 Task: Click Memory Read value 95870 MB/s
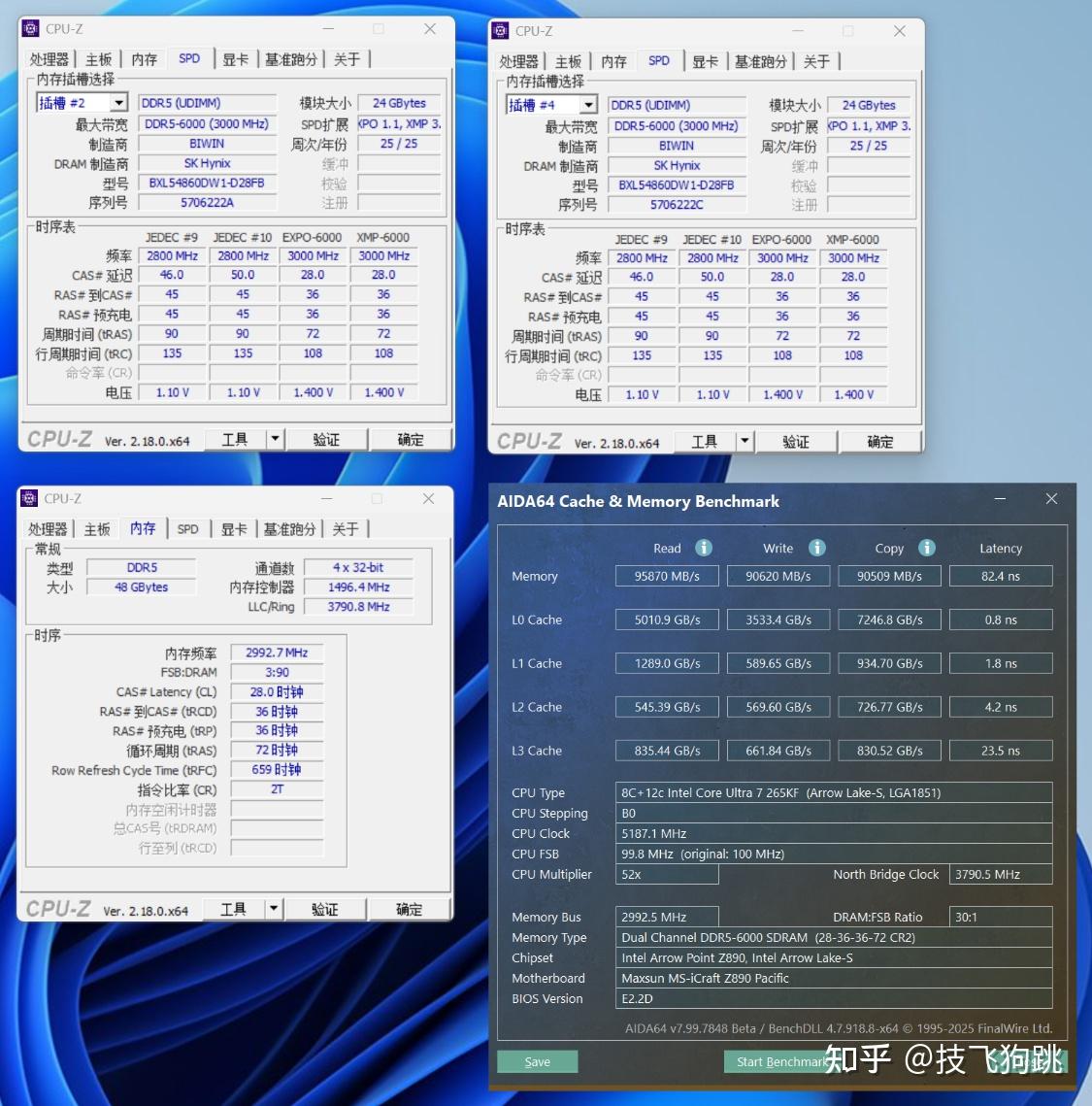point(667,576)
